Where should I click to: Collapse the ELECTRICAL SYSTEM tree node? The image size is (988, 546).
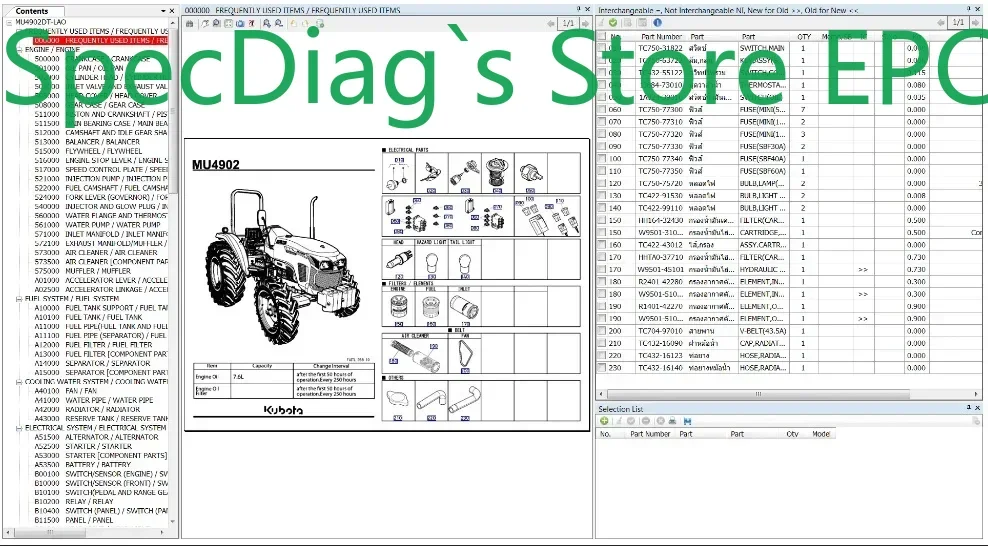coord(19,428)
